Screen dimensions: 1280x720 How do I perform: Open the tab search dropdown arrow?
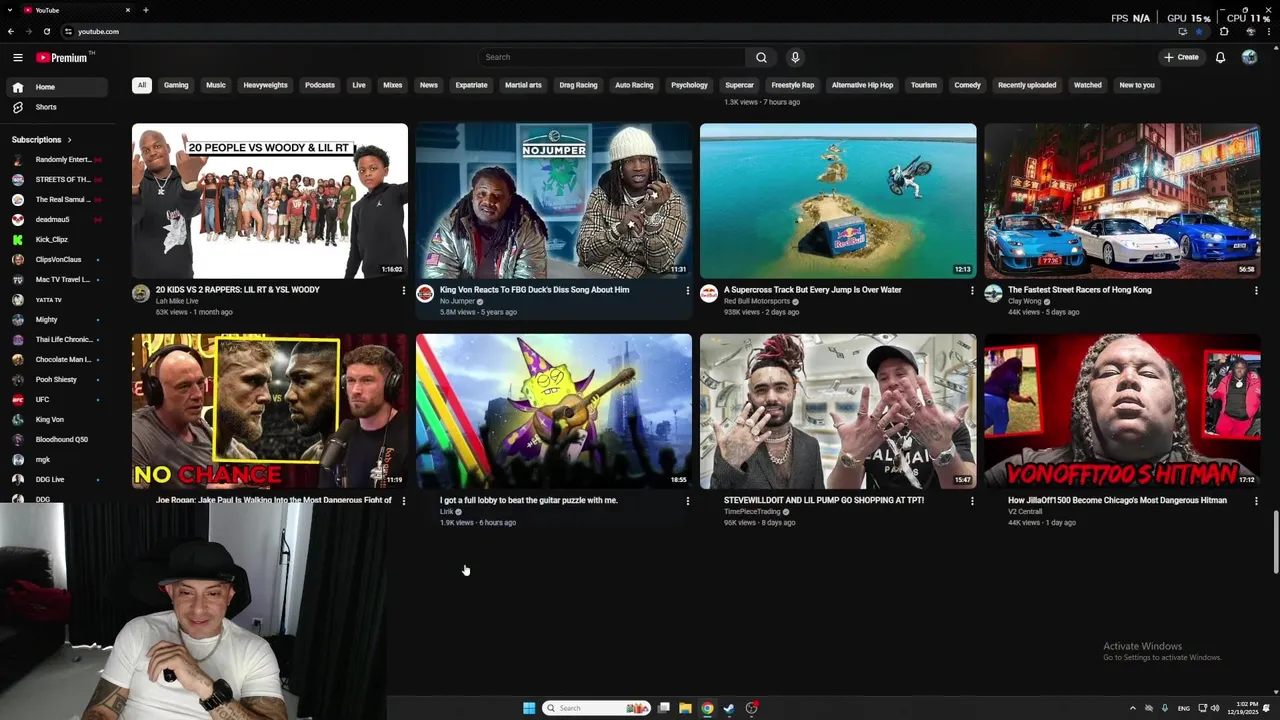[9, 10]
